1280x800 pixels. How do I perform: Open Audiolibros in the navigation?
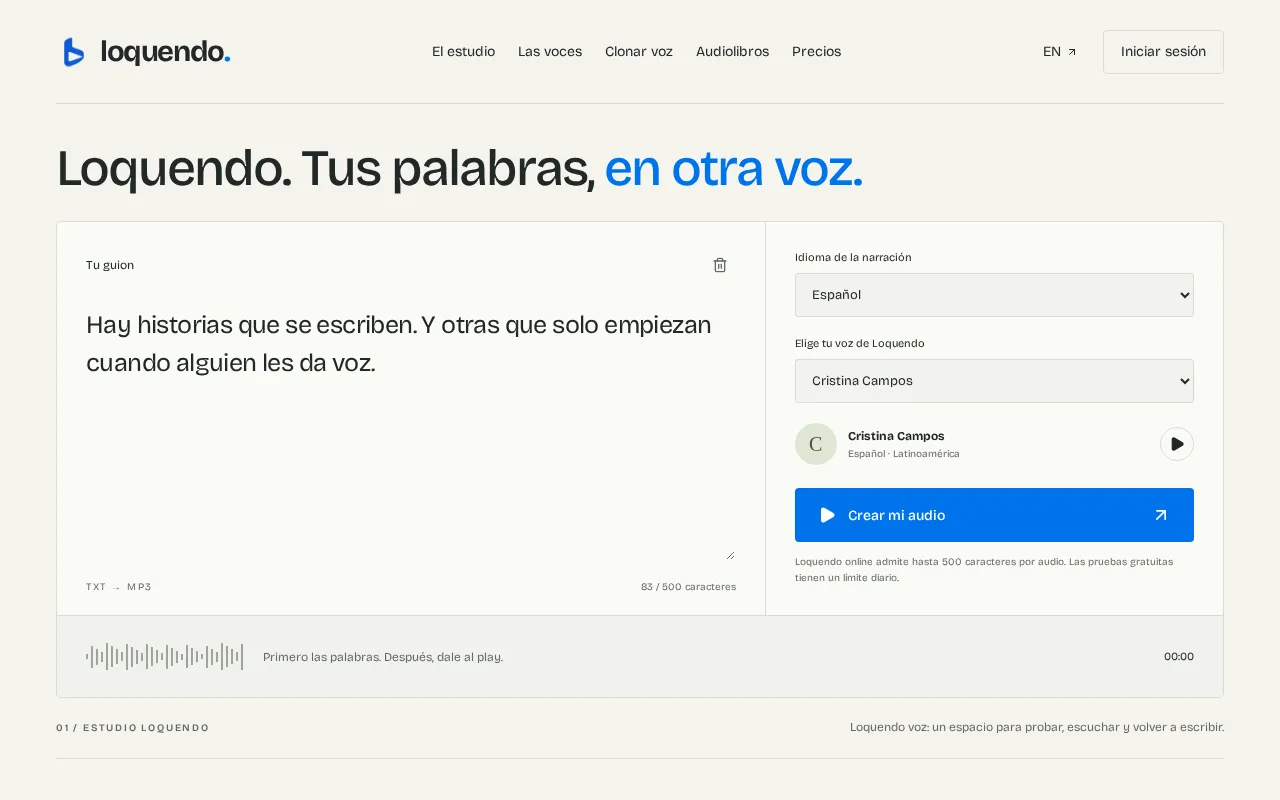(732, 52)
